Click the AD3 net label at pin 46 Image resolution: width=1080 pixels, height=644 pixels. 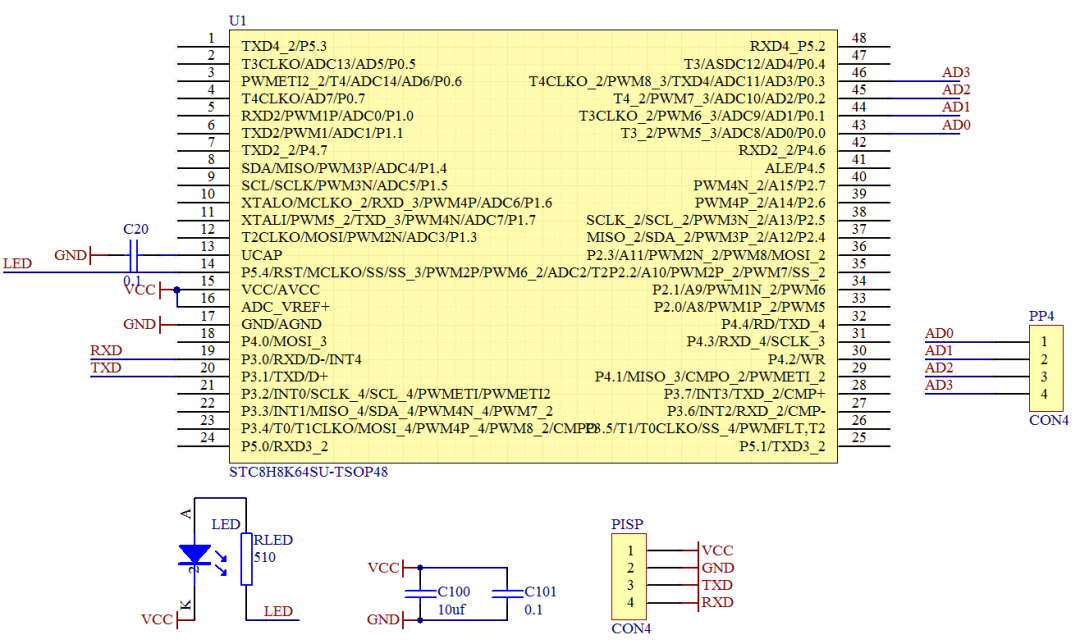click(956, 72)
